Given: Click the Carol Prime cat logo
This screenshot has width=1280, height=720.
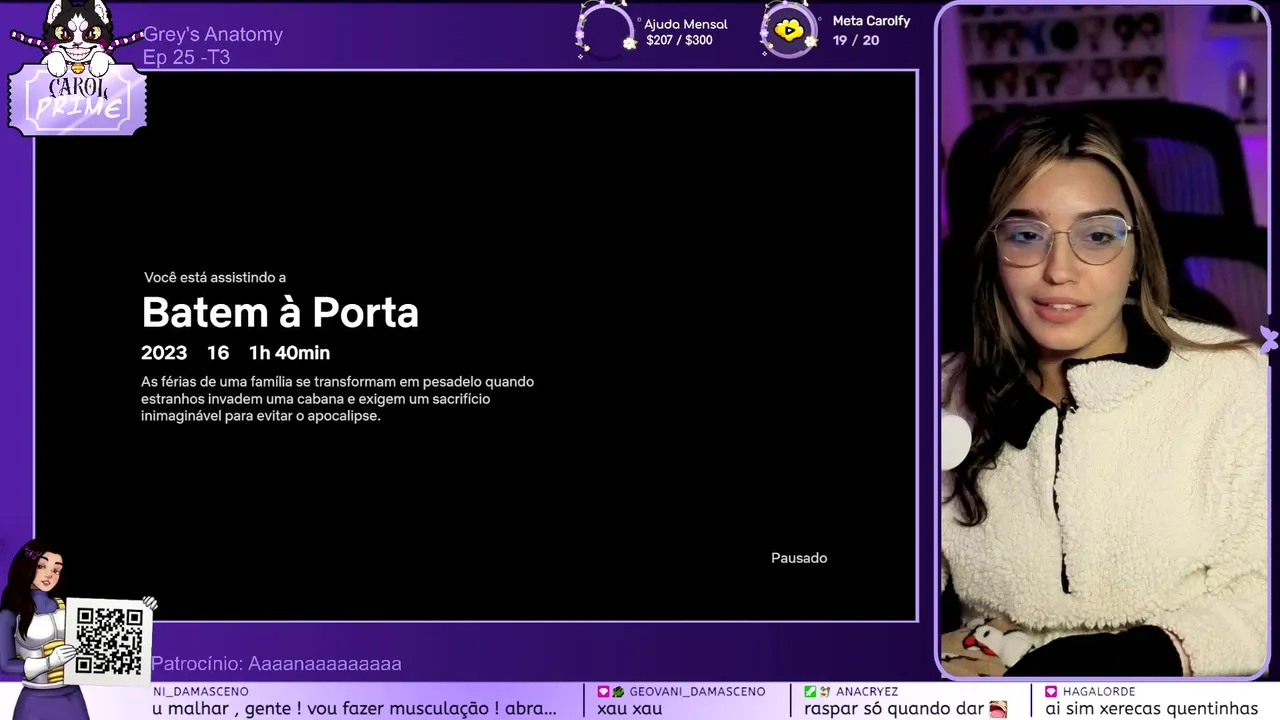Looking at the screenshot, I should (x=78, y=68).
